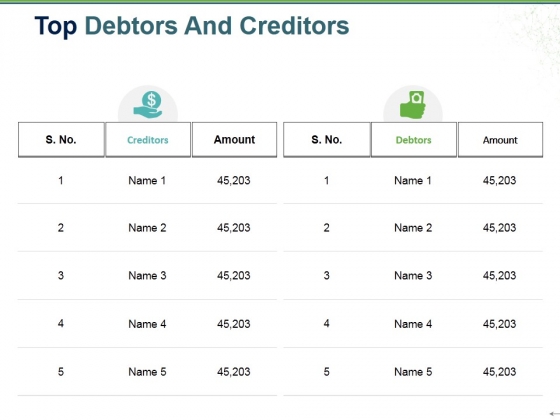This screenshot has width=560, height=420.
Task: Click serial number 5 in debtors table
Action: pos(326,371)
